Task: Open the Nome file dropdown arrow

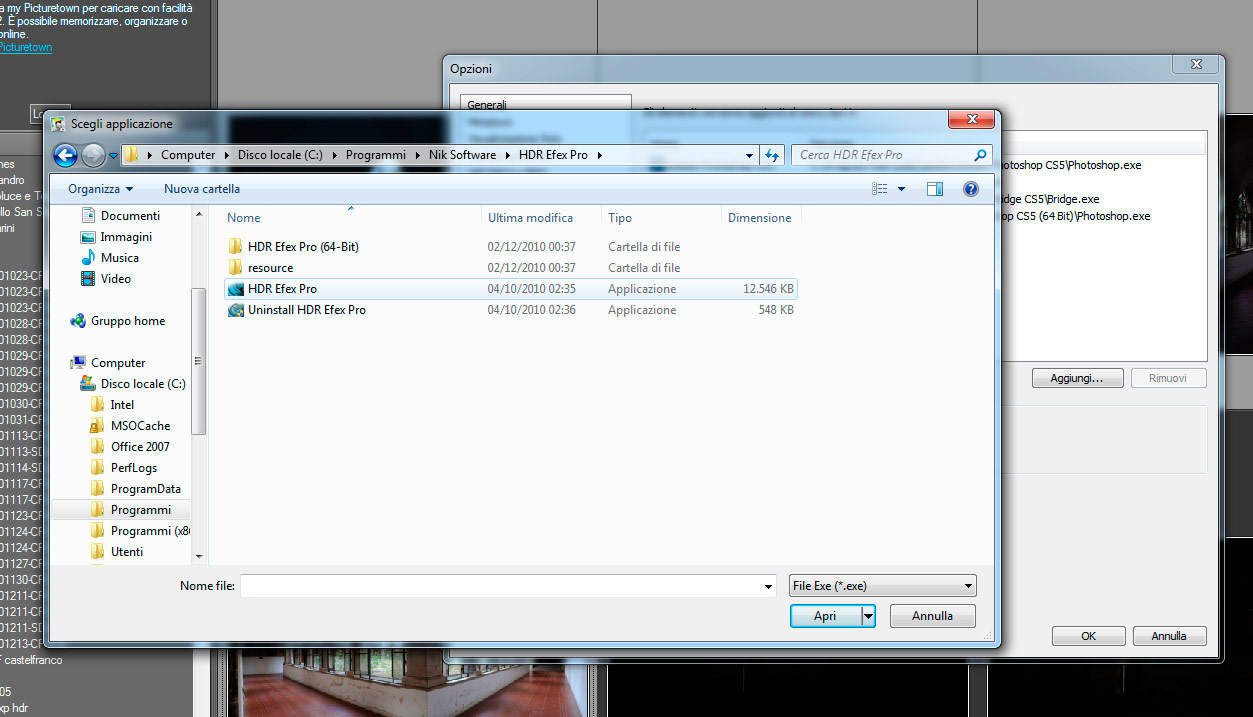Action: click(x=768, y=587)
